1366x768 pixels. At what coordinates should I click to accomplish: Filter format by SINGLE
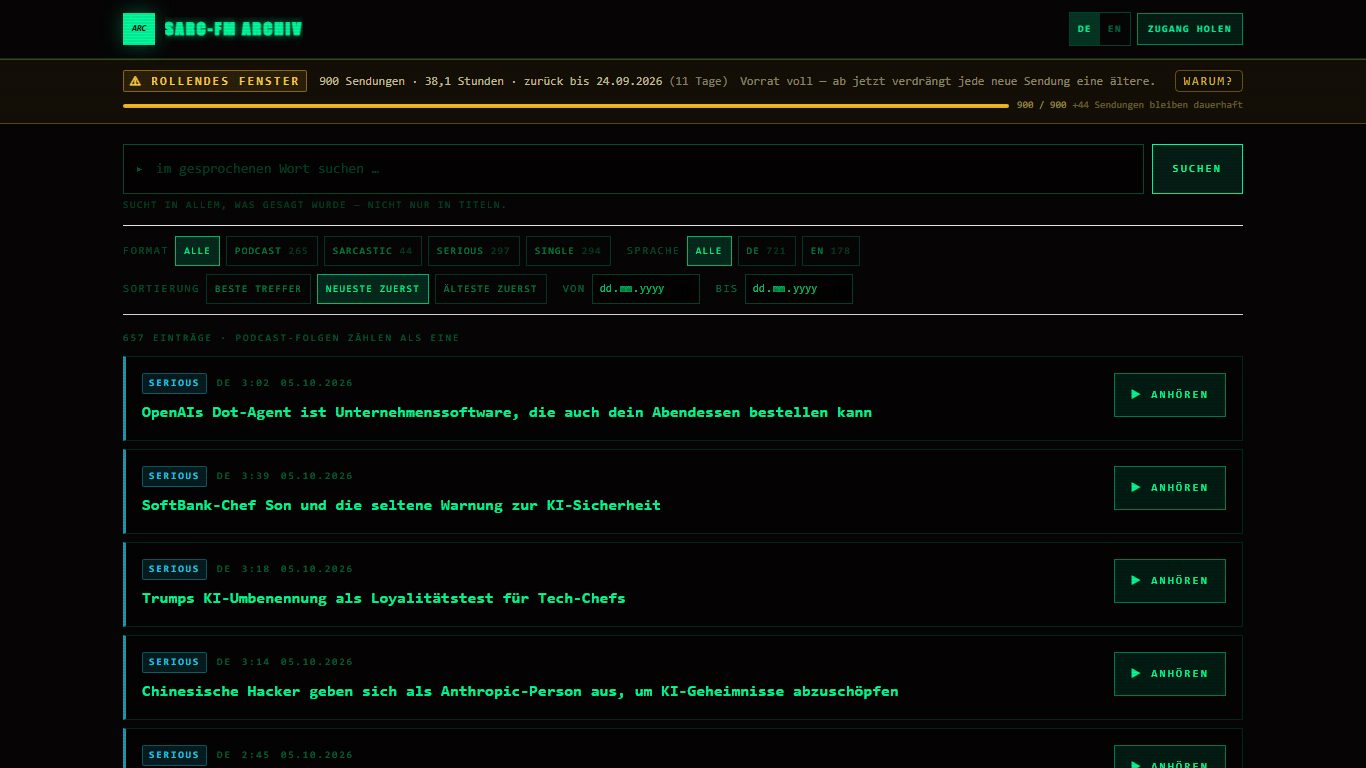568,251
